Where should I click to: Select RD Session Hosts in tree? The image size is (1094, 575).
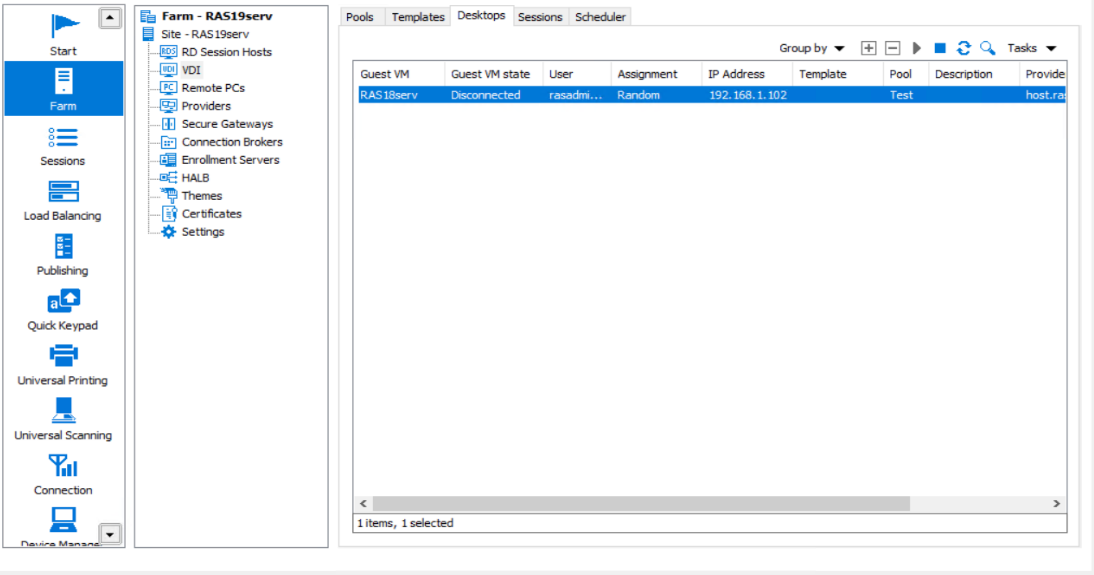(x=226, y=52)
